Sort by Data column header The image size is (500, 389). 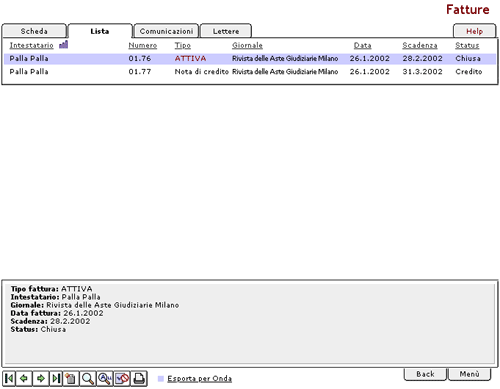pos(362,45)
